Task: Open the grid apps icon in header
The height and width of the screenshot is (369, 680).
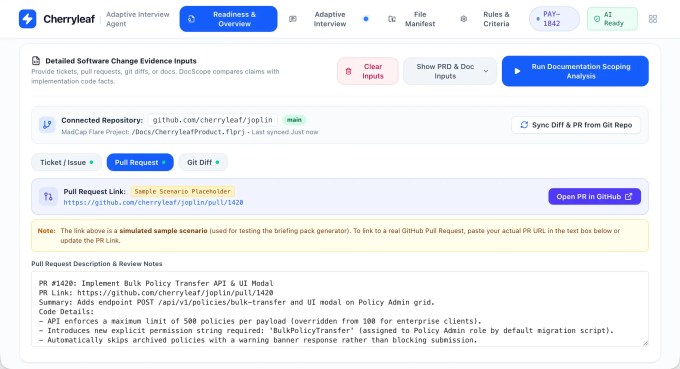Action: point(653,19)
